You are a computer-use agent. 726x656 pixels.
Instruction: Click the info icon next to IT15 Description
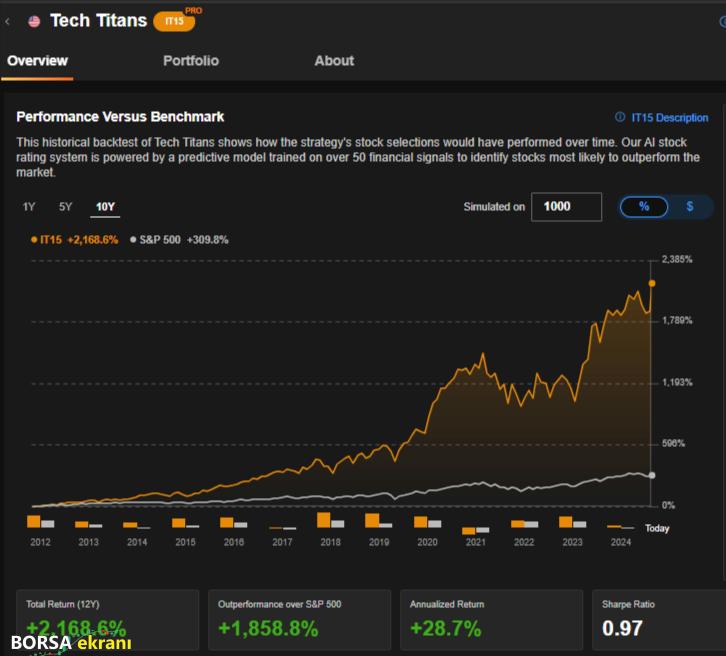620,117
